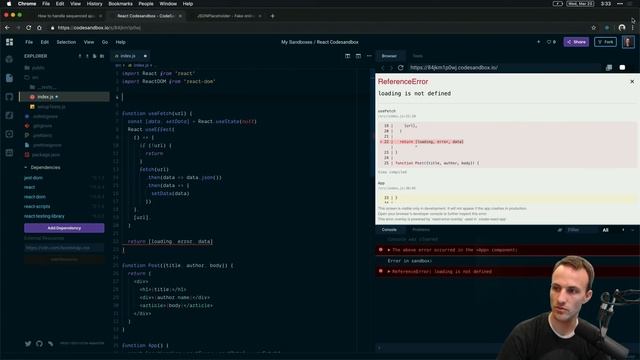Image resolution: width=640 pixels, height=360 pixels.
Task: Open the Chrome History menu in macOS menu bar
Action: click(x=94, y=4)
